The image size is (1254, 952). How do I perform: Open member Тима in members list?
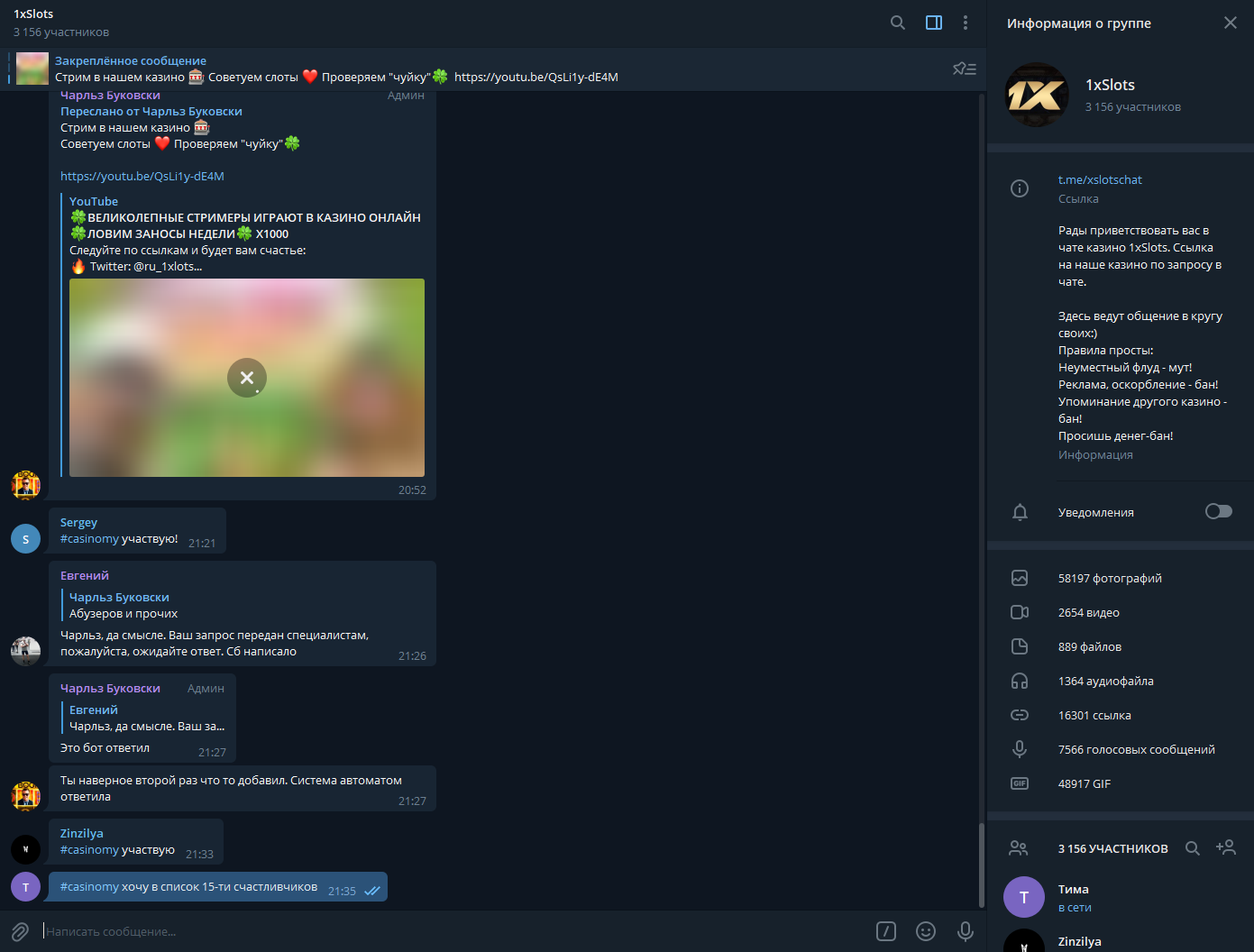tap(1121, 897)
